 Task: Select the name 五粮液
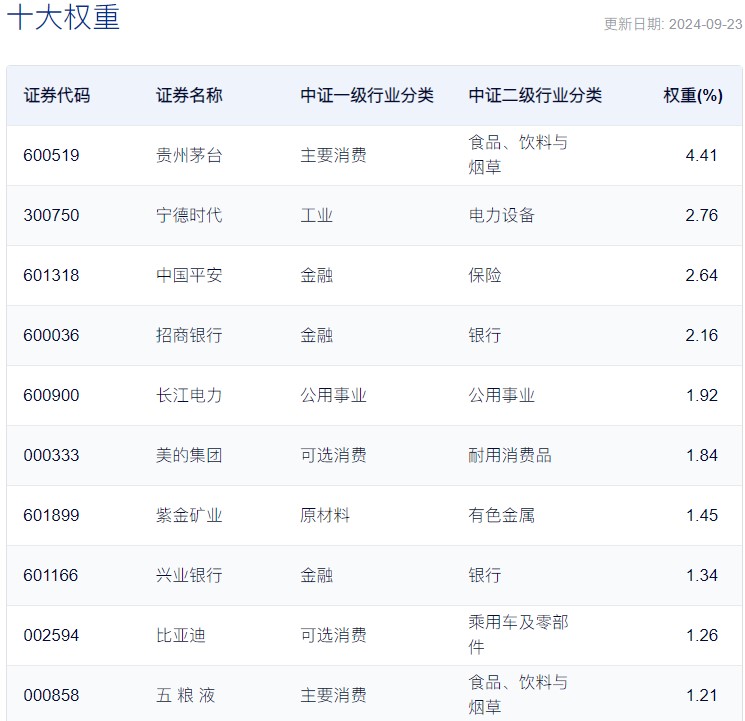coord(185,695)
